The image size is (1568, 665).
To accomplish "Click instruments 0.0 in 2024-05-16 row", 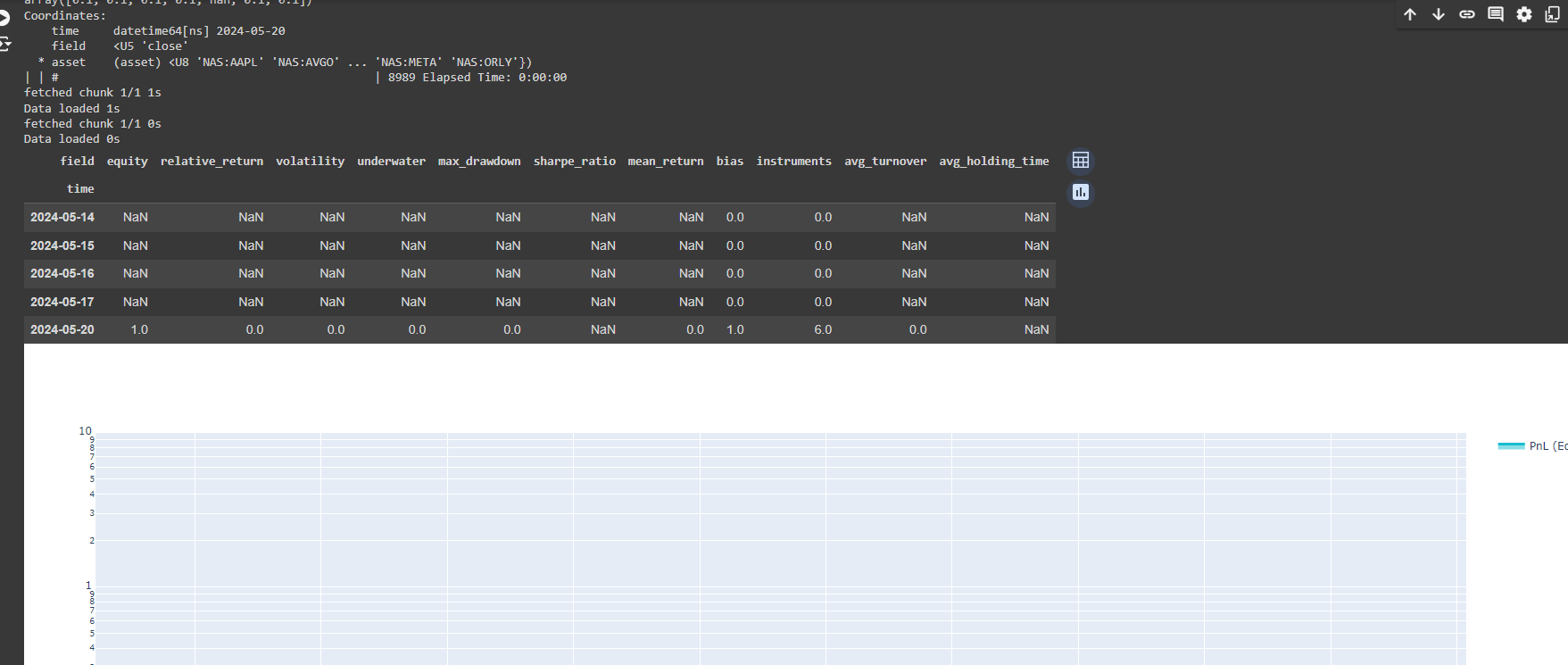I will tap(823, 274).
